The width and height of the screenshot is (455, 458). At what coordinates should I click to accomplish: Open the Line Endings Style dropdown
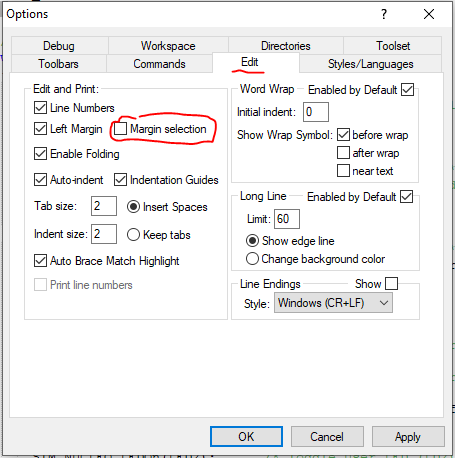[333, 303]
